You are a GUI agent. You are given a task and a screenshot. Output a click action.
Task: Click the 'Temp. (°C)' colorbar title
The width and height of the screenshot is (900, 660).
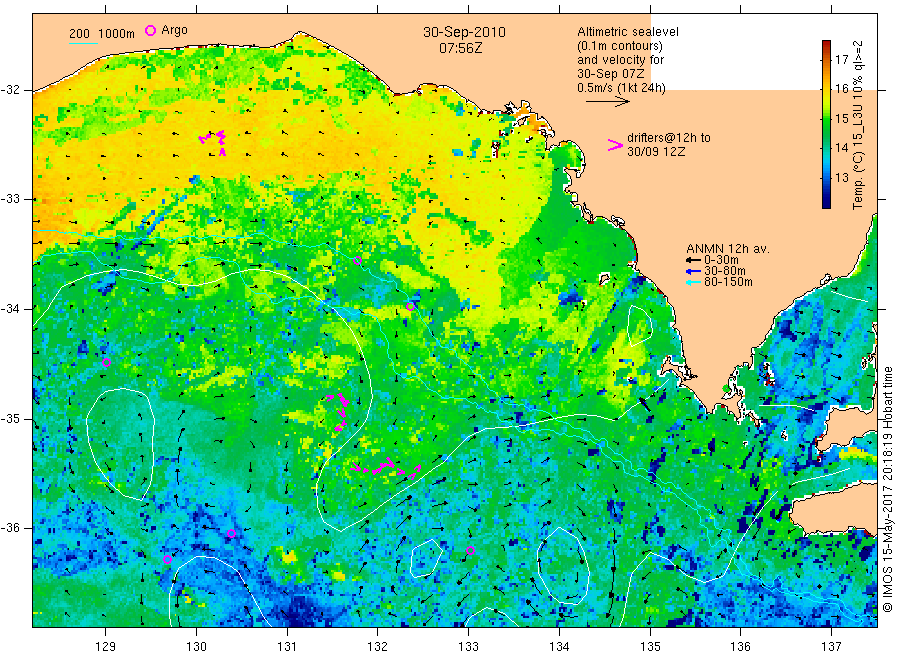click(x=858, y=179)
